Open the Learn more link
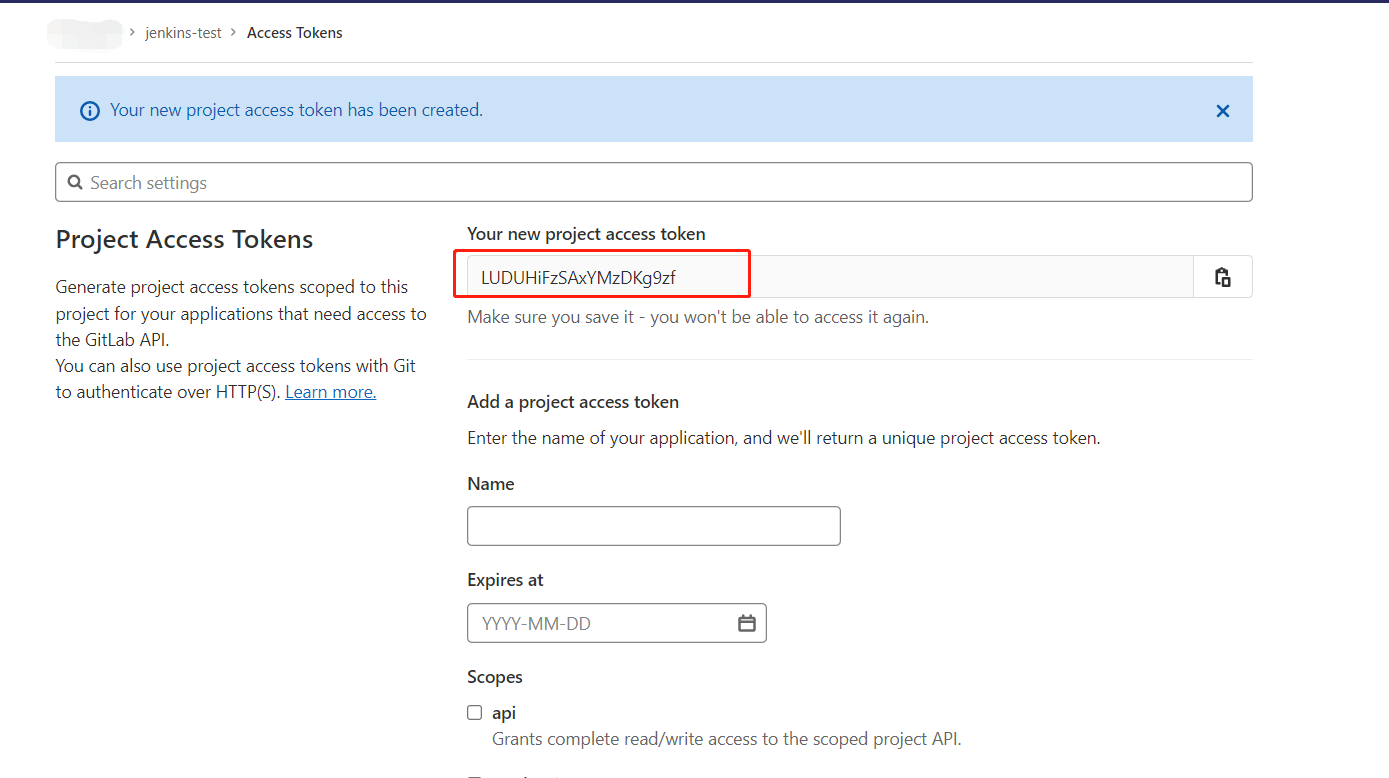This screenshot has height=778, width=1389. click(330, 392)
